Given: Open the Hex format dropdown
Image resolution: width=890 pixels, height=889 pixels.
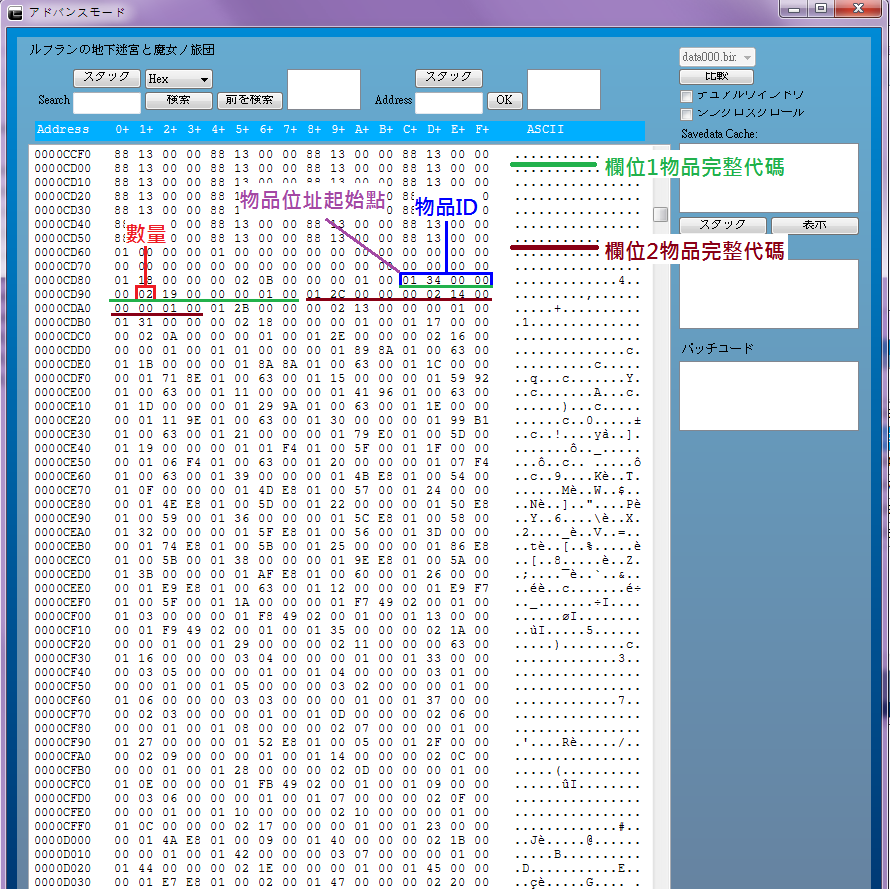Looking at the screenshot, I should pos(178,79).
